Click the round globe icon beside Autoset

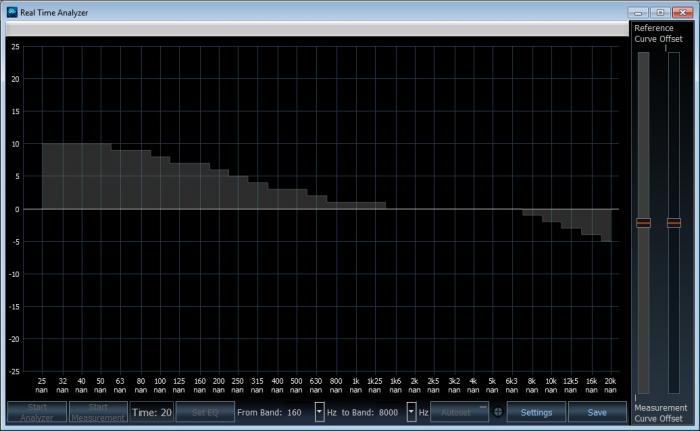(498, 411)
